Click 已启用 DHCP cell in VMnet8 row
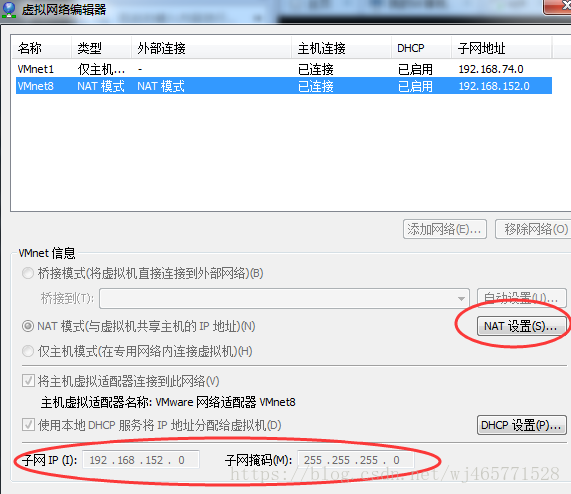 (415, 86)
